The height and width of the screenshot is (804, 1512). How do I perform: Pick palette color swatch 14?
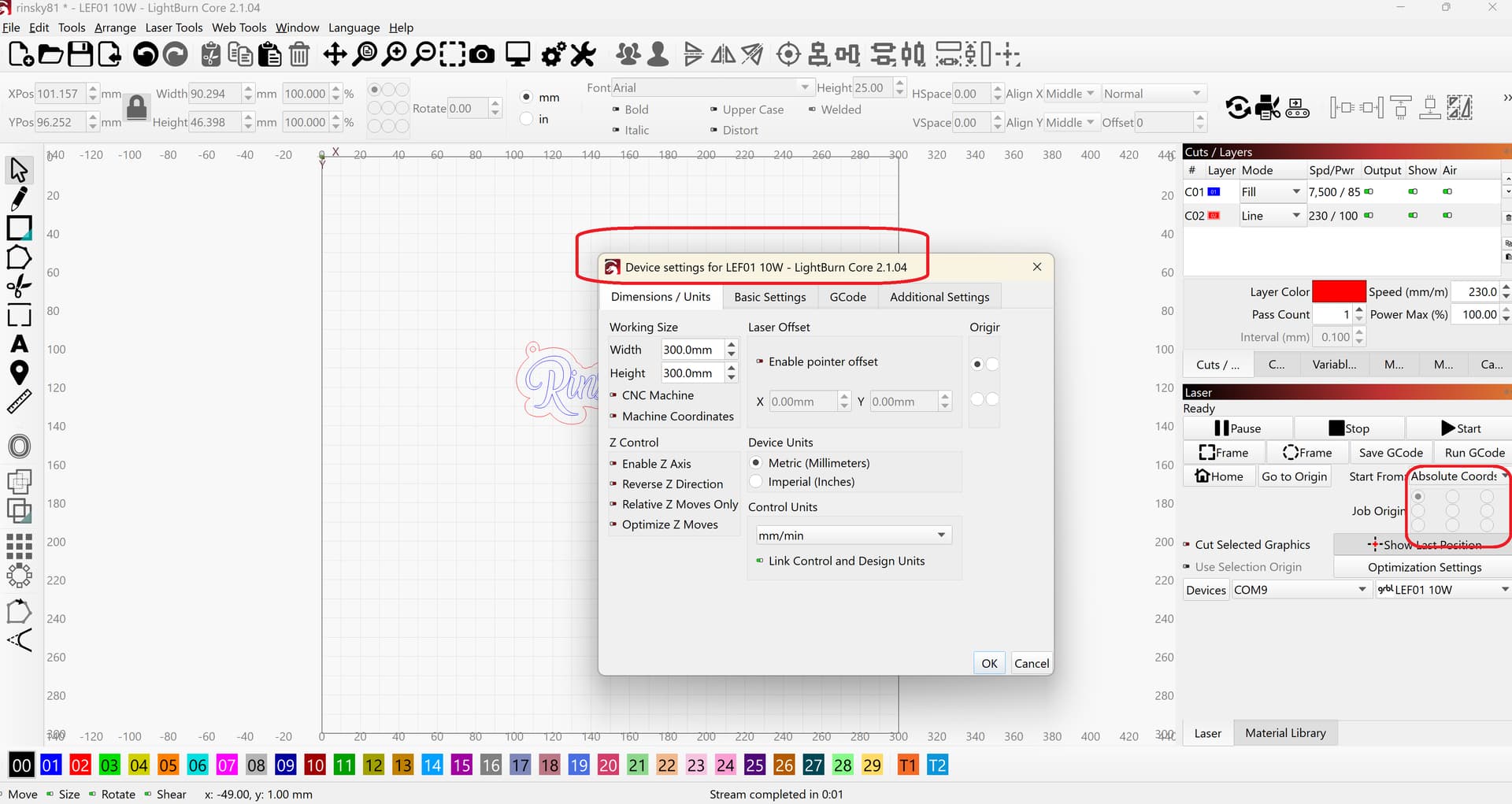(x=432, y=765)
